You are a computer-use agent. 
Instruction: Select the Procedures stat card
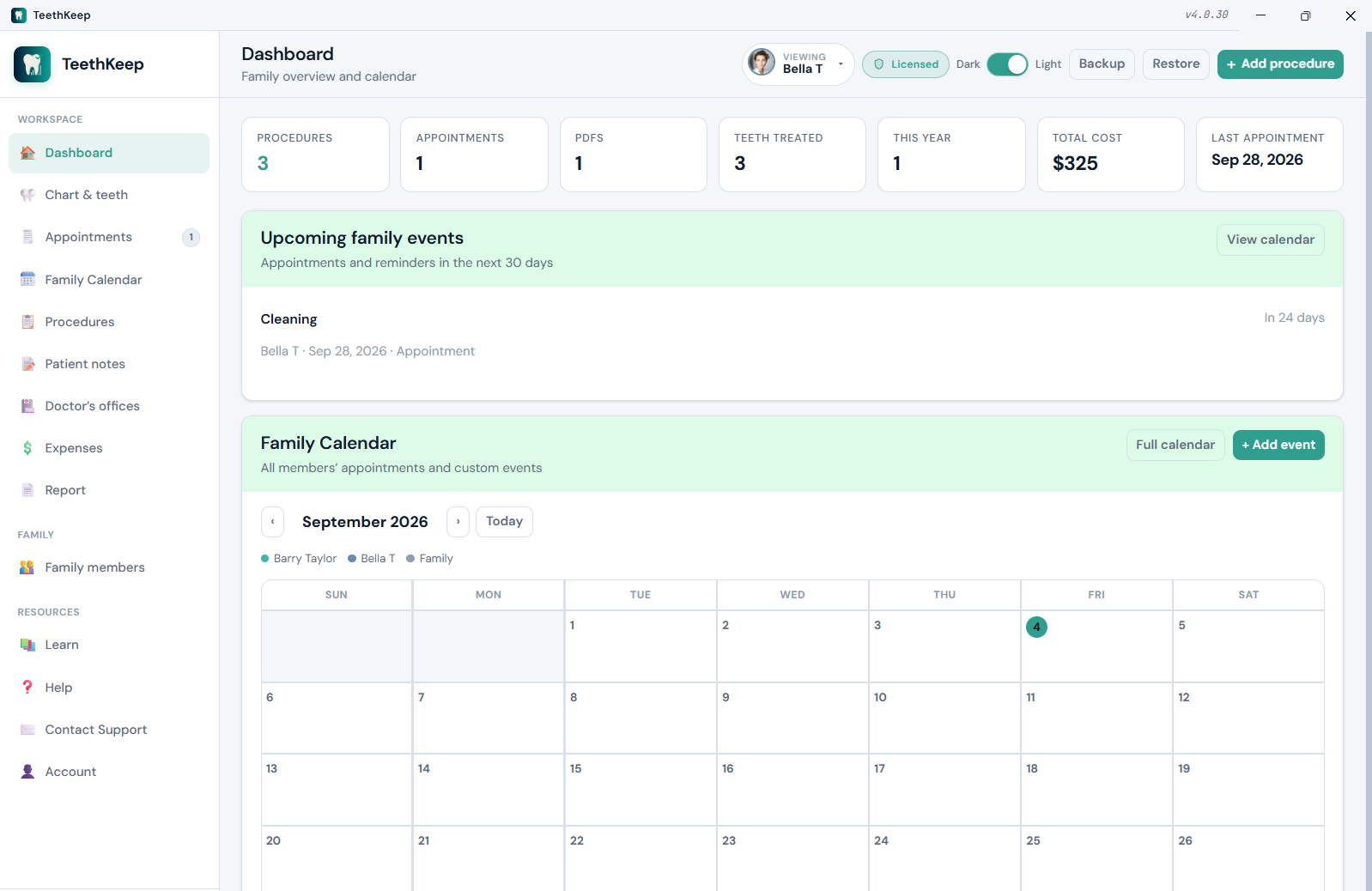click(x=315, y=155)
